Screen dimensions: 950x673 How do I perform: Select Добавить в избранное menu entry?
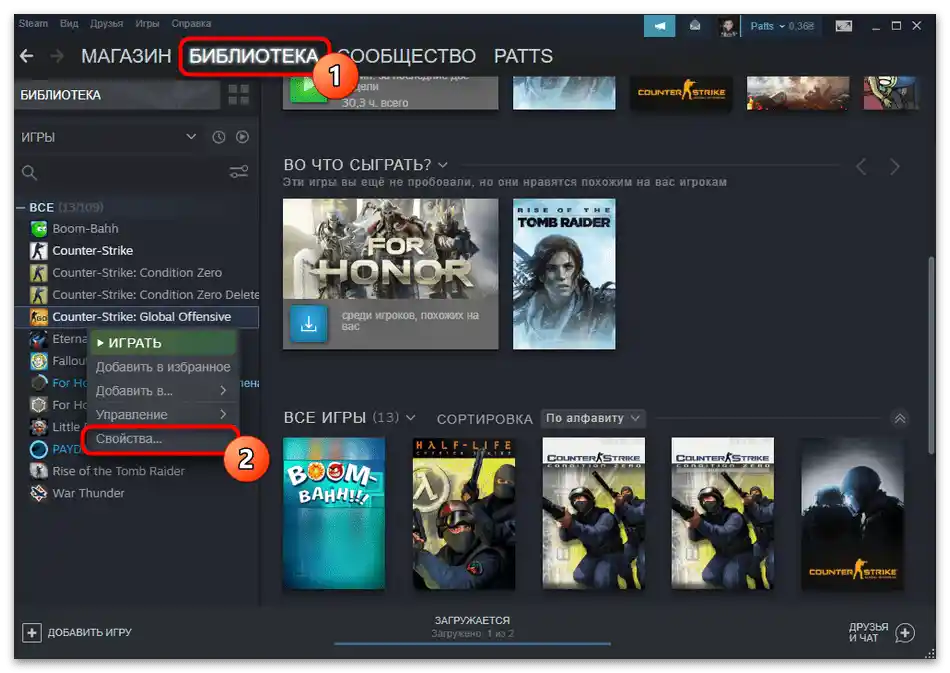point(164,367)
